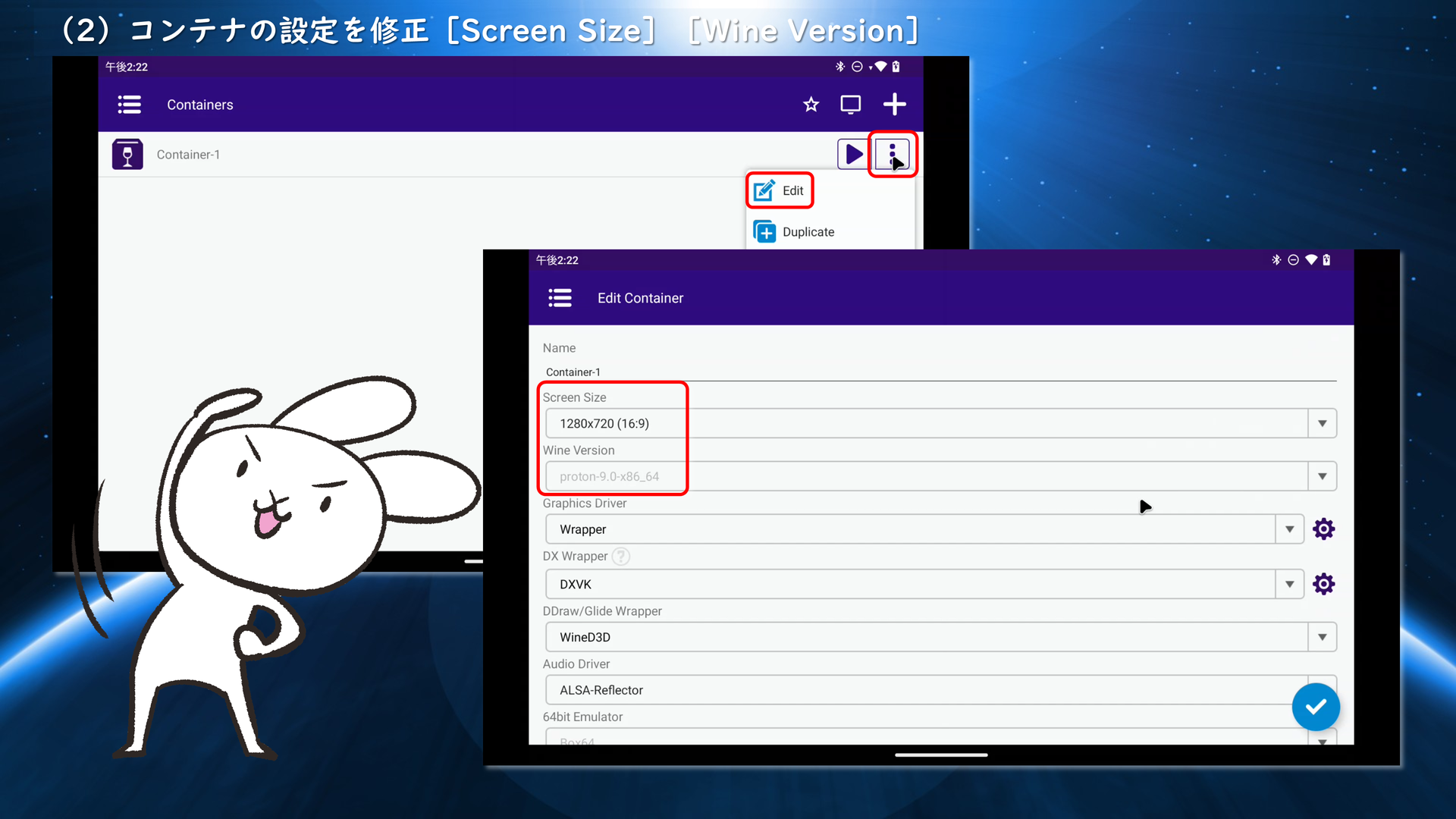Click battery icon in Containers status bar
This screenshot has height=819, width=1456.
click(896, 67)
